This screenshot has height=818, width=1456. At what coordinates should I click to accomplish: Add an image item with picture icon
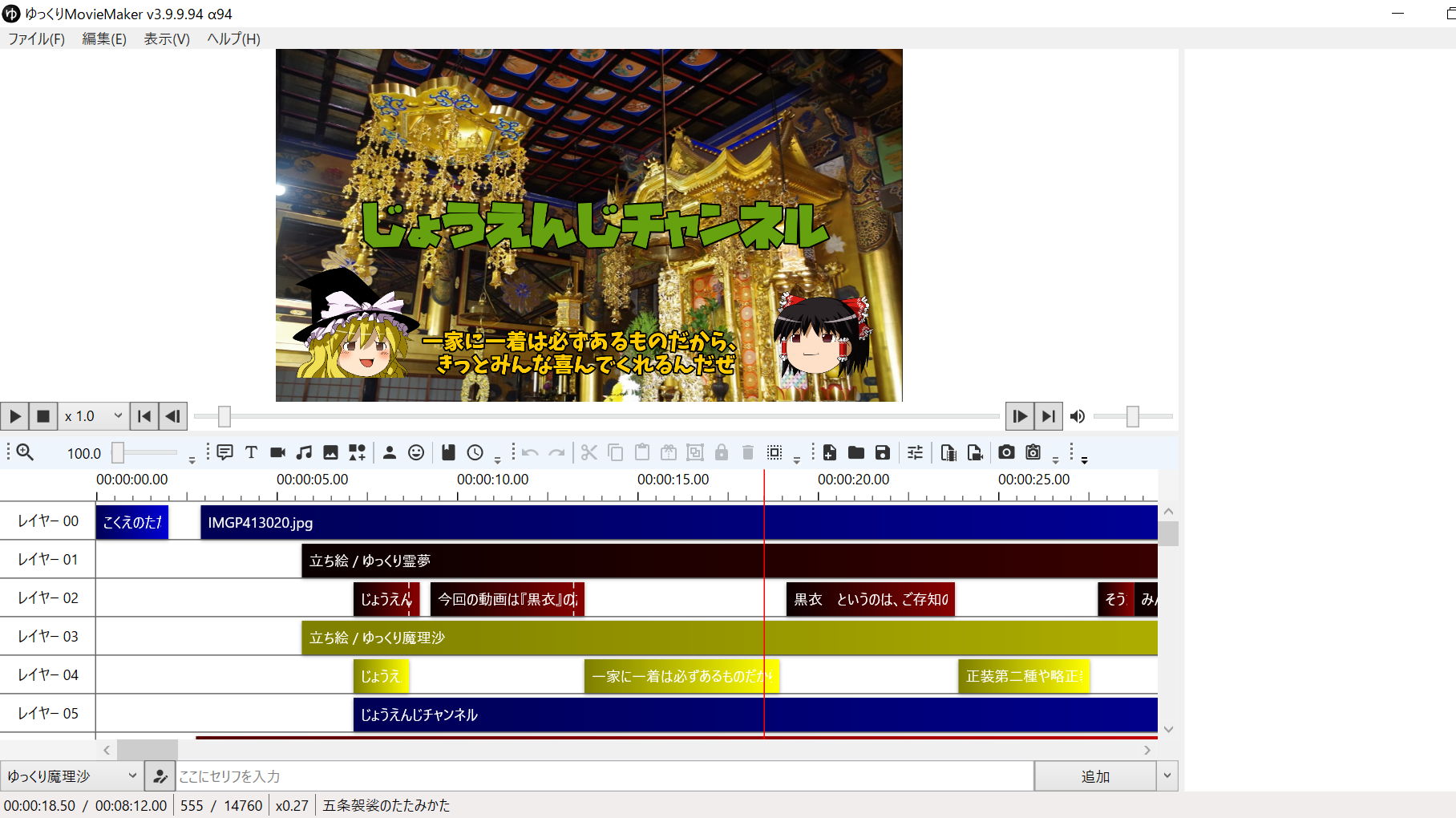[x=330, y=452]
